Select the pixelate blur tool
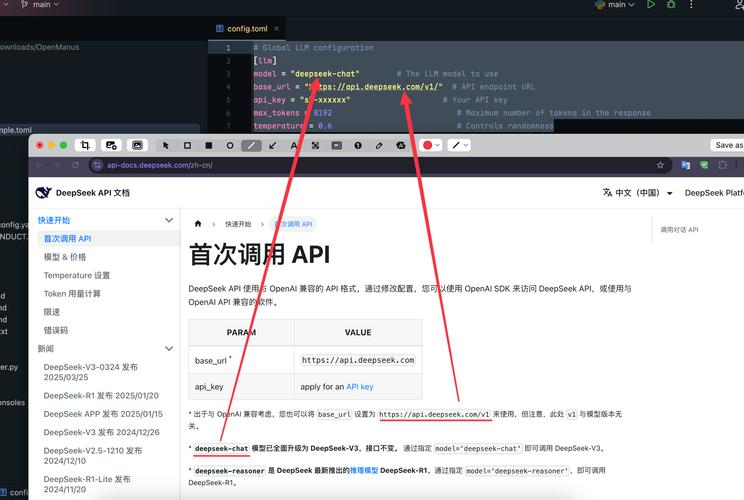This screenshot has width=744, height=500. (x=315, y=145)
